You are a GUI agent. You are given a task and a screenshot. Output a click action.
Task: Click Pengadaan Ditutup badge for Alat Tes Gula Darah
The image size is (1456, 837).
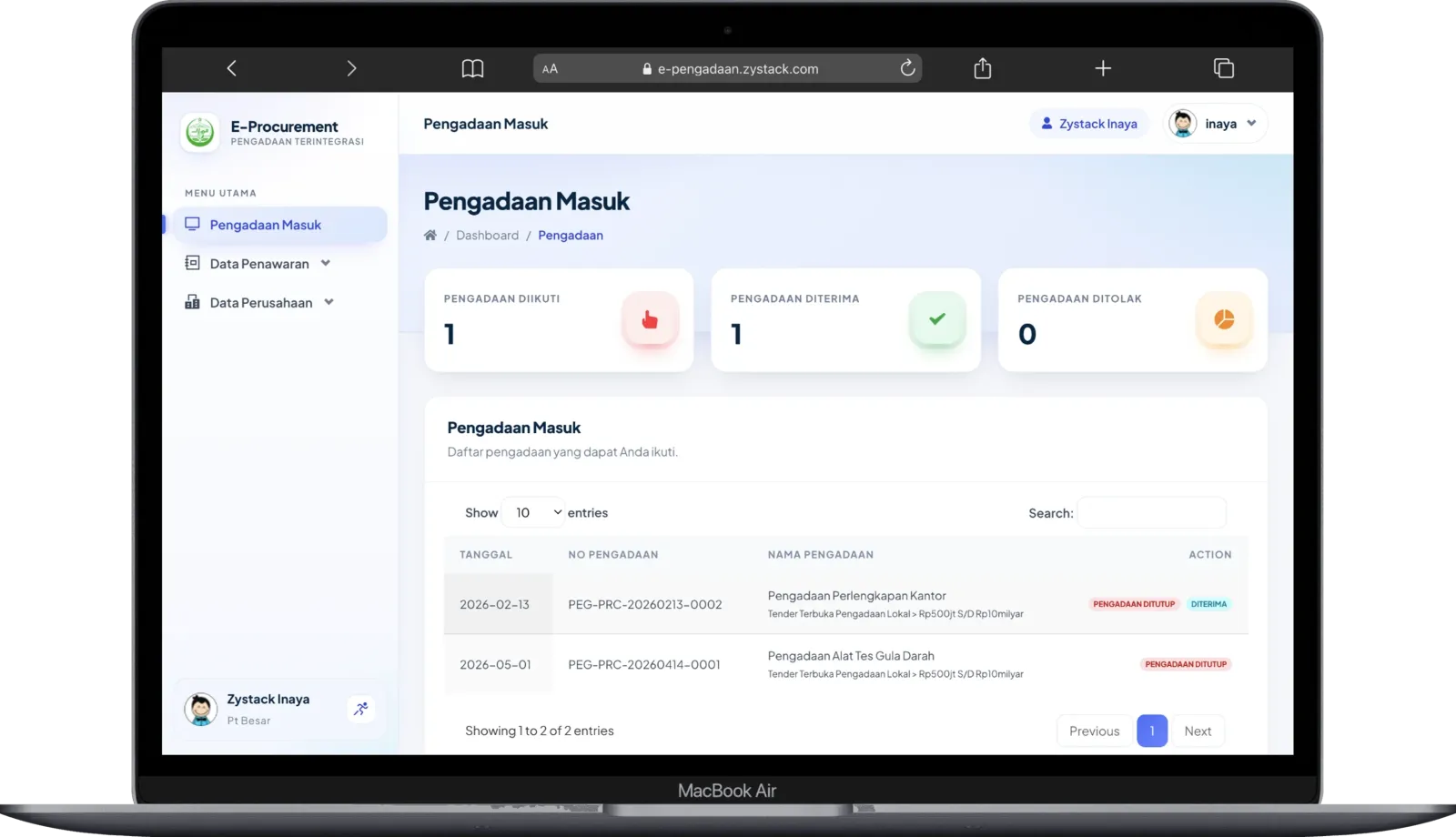(x=1186, y=664)
